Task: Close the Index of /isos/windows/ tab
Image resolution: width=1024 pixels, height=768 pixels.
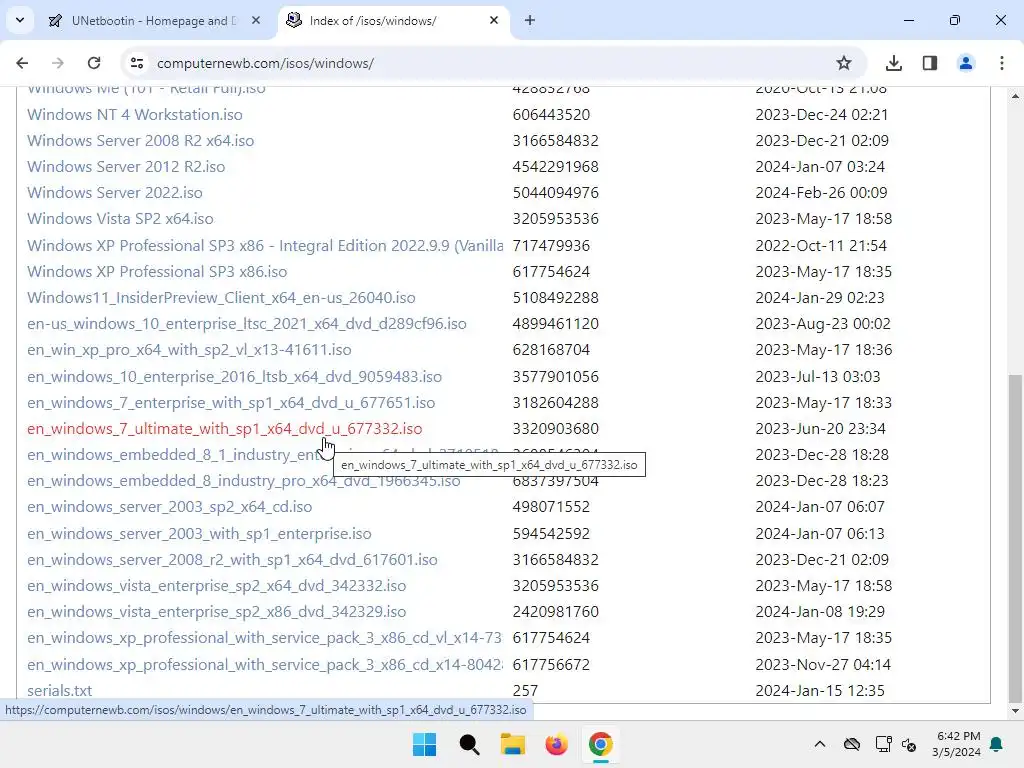Action: [x=494, y=20]
